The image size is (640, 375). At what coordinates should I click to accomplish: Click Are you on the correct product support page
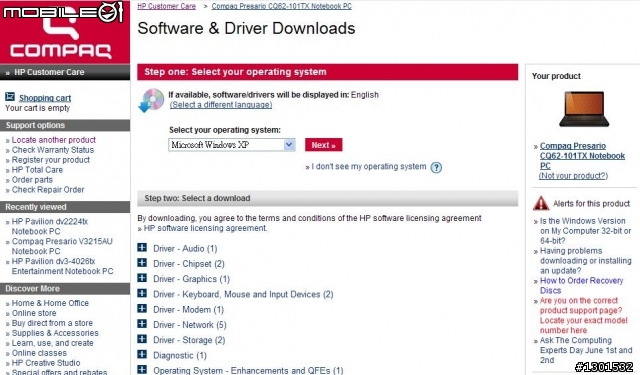[x=584, y=315]
